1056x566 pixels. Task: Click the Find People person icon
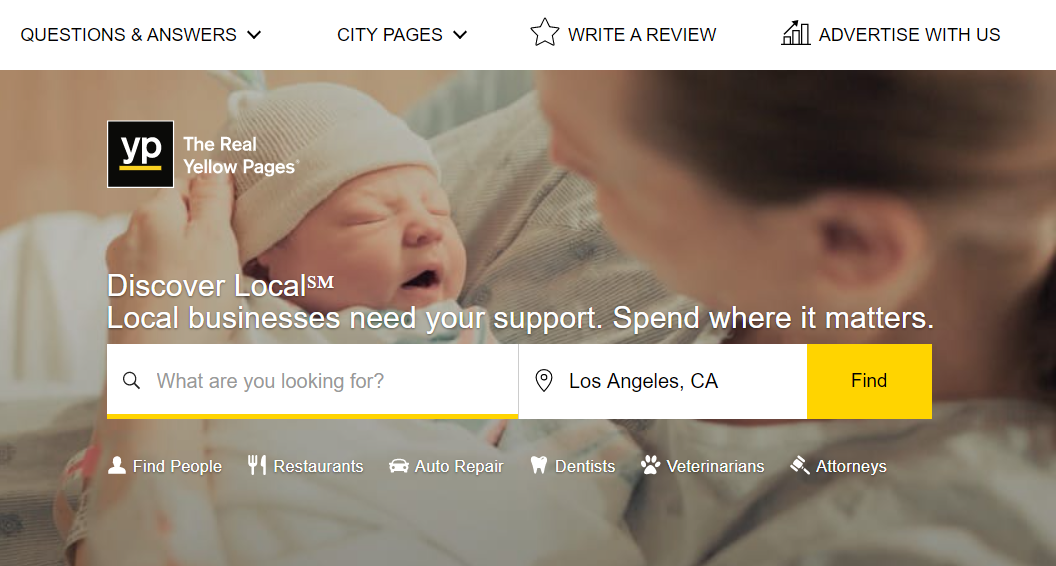[x=117, y=465]
